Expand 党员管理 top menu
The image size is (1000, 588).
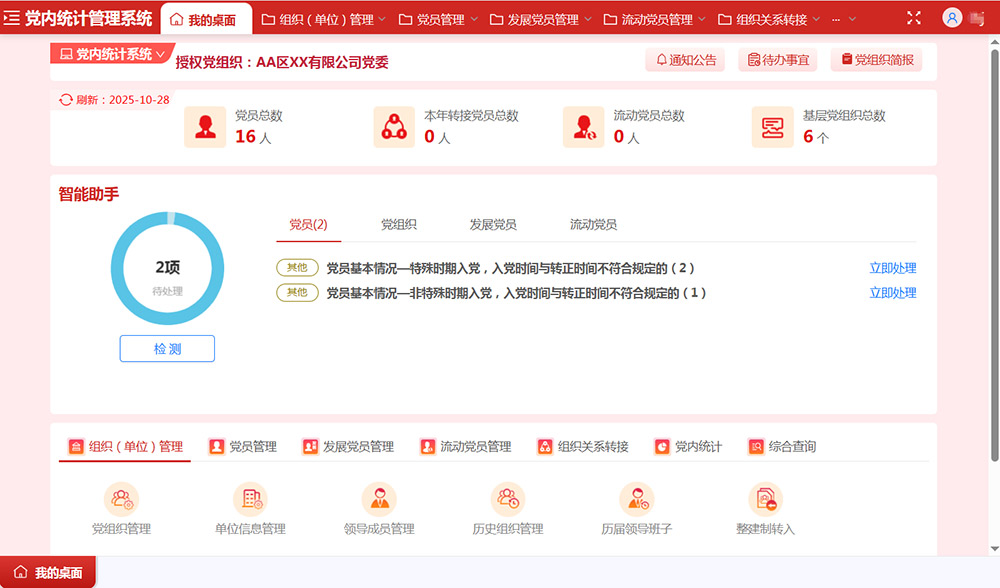pos(438,20)
